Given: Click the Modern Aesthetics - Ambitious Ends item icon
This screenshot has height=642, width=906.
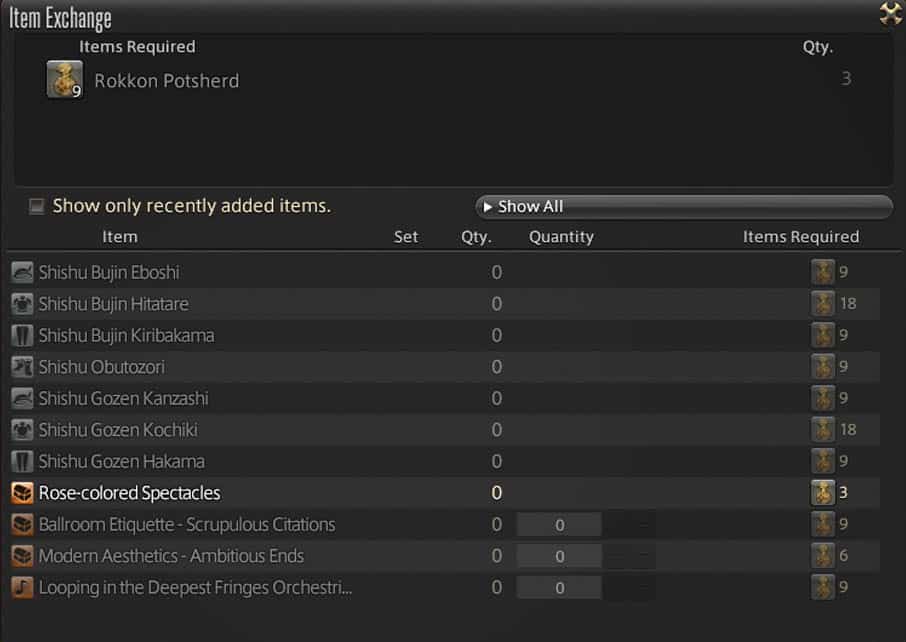Looking at the screenshot, I should 22,556.
